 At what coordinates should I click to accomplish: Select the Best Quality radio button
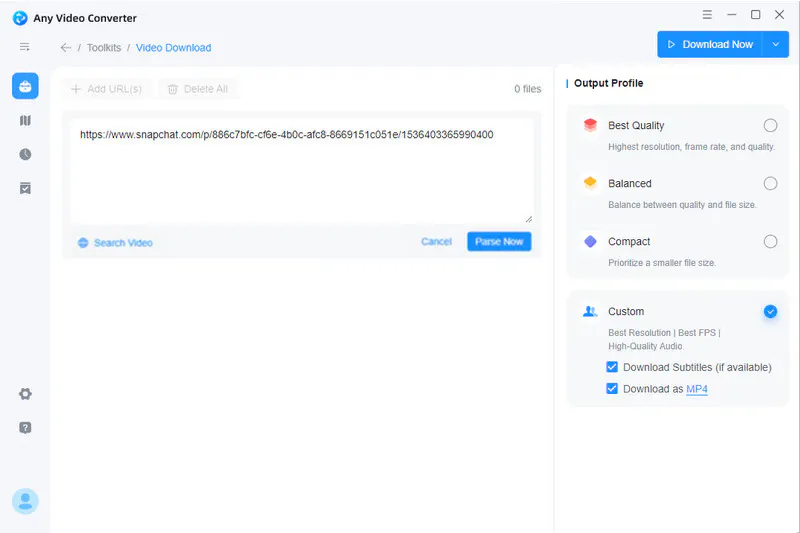(x=770, y=125)
